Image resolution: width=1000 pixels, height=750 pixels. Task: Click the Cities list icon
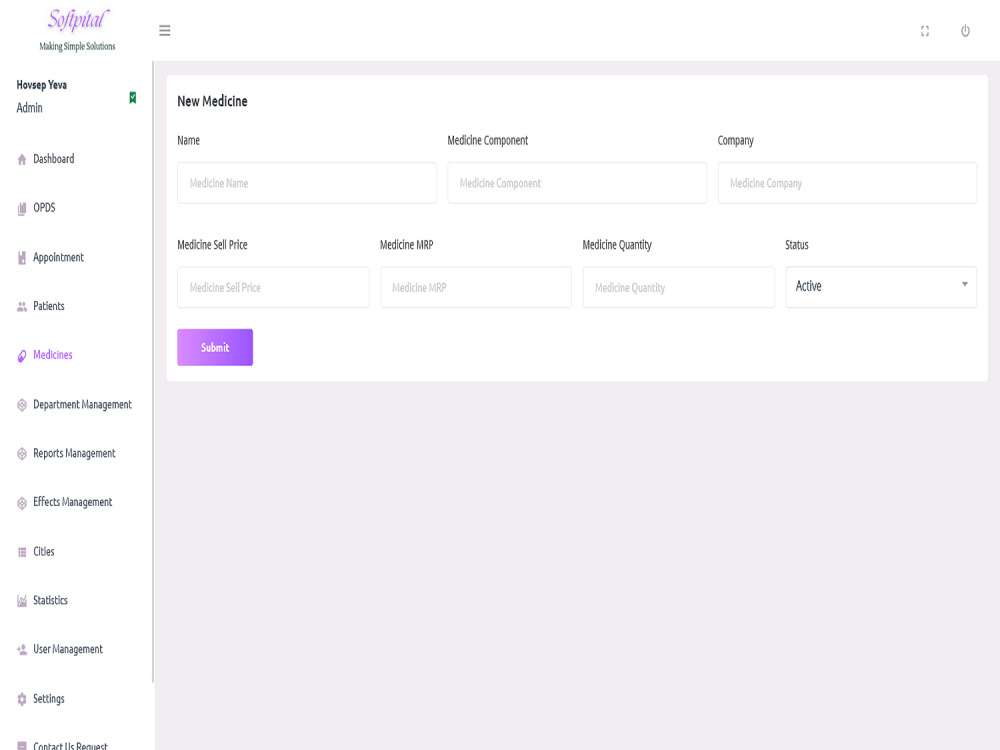coord(22,552)
